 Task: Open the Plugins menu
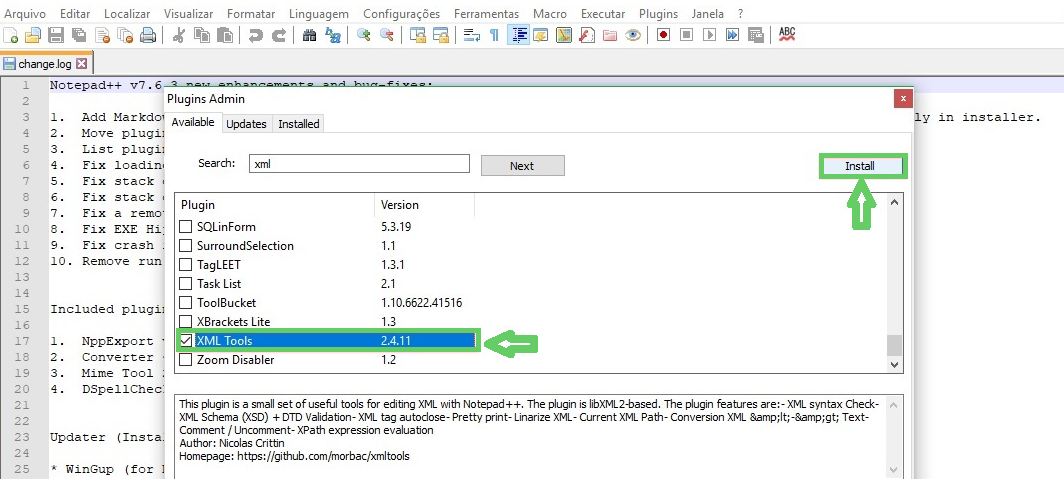pos(659,14)
